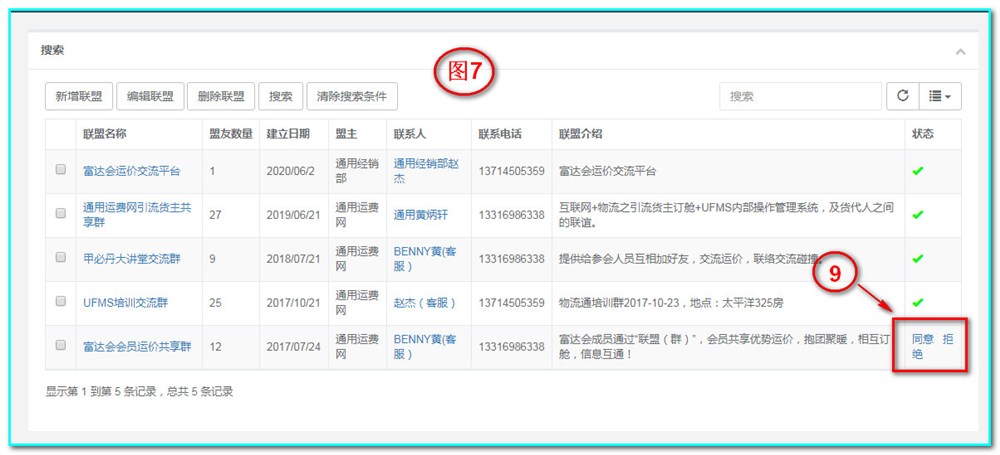Click contact 赵杰（客服） link
The height and width of the screenshot is (455, 1000).
[x=425, y=302]
